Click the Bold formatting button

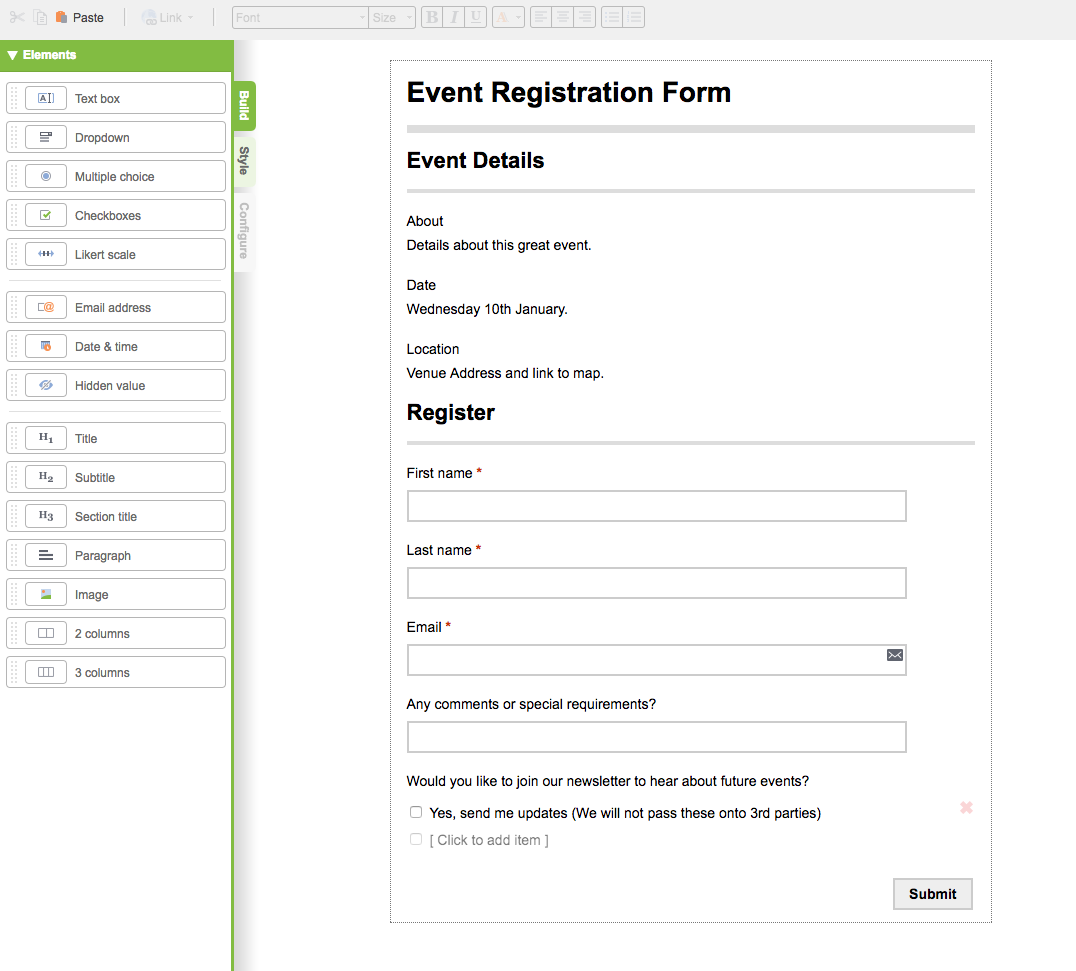(x=432, y=17)
